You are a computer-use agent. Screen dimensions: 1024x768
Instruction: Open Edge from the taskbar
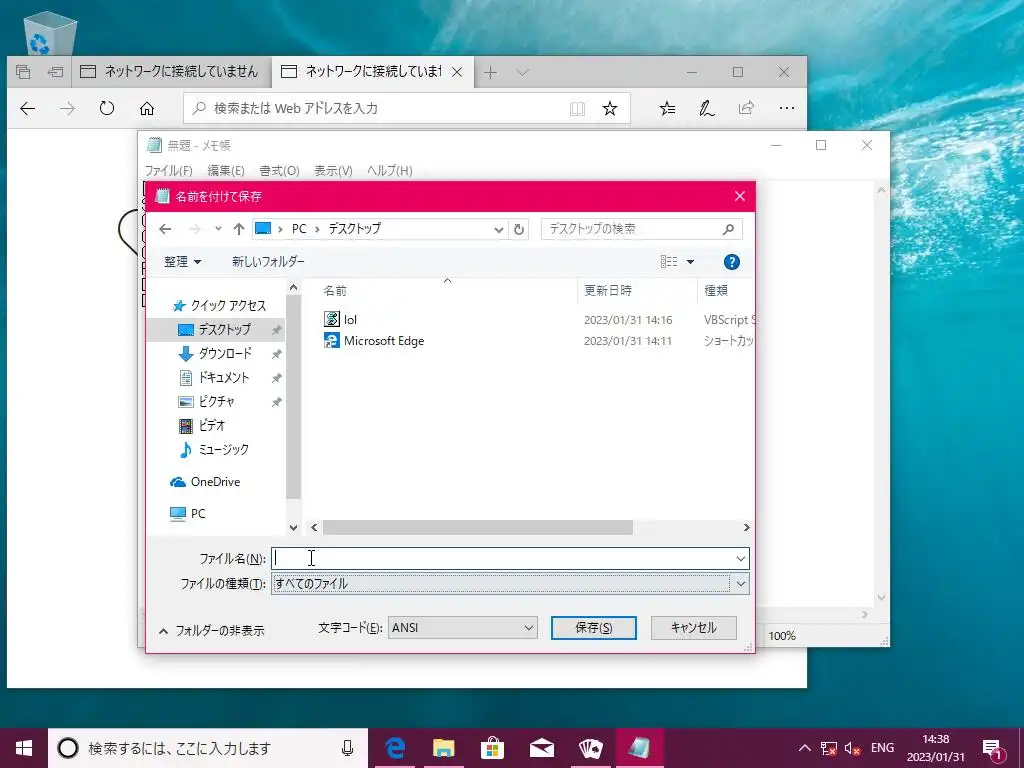(395, 748)
